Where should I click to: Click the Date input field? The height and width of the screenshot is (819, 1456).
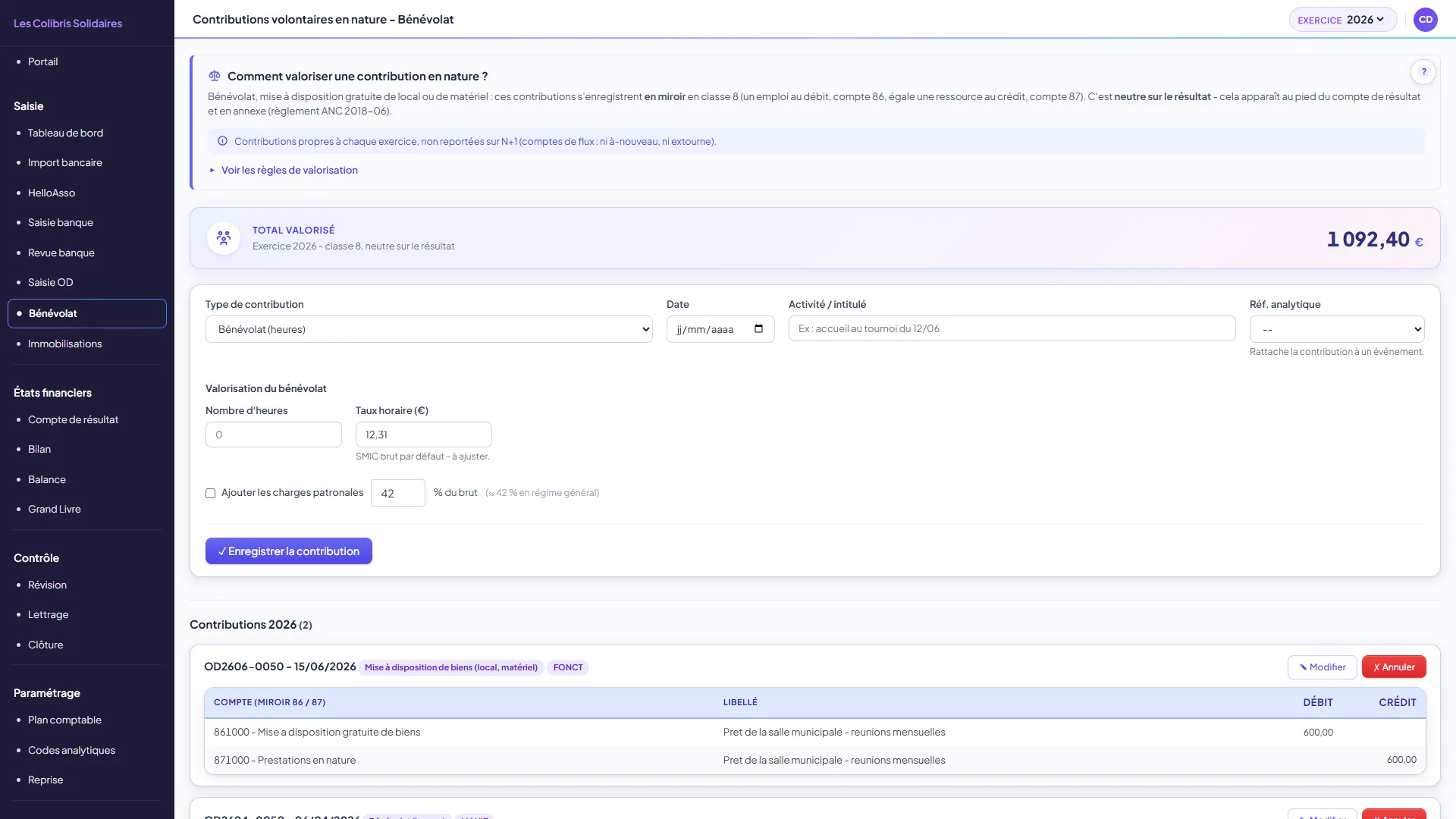click(x=720, y=329)
